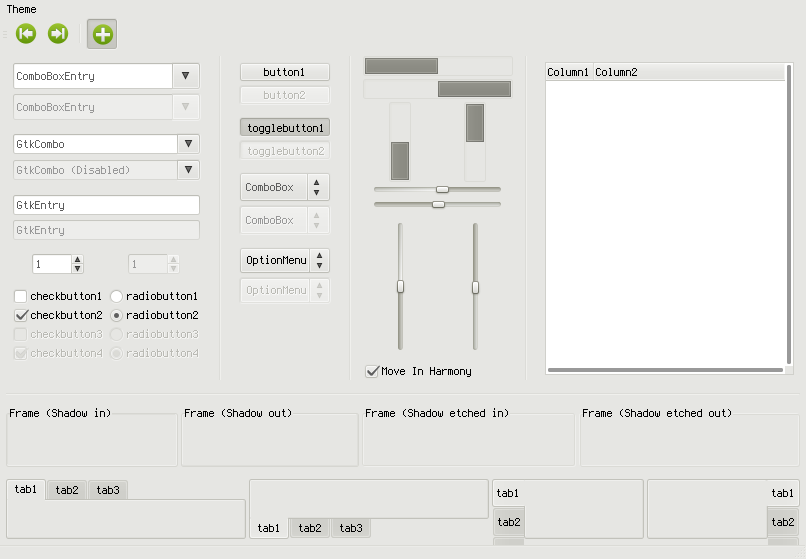
Task: Decrease enabled spin button value with down arrow
Action: [78, 268]
